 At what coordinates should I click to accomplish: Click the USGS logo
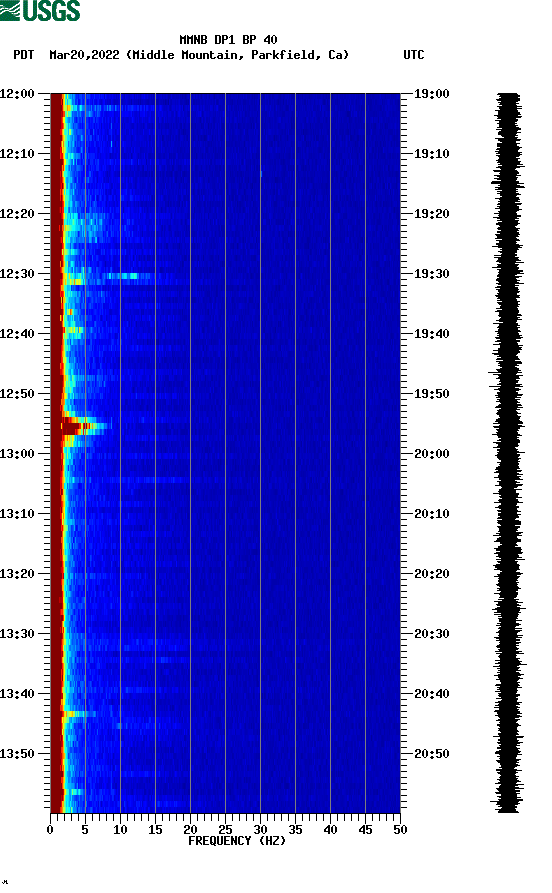click(40, 10)
